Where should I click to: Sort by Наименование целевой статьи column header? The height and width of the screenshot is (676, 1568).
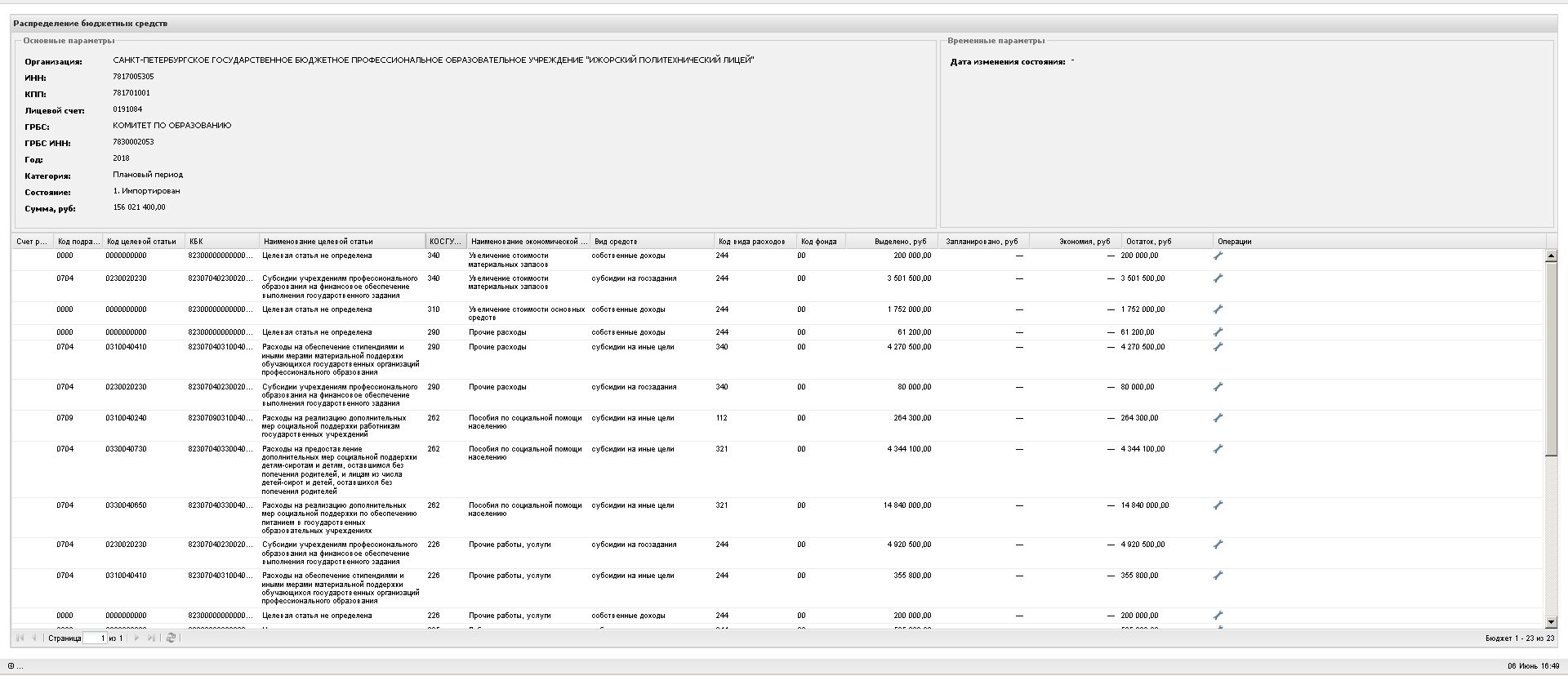(342, 242)
